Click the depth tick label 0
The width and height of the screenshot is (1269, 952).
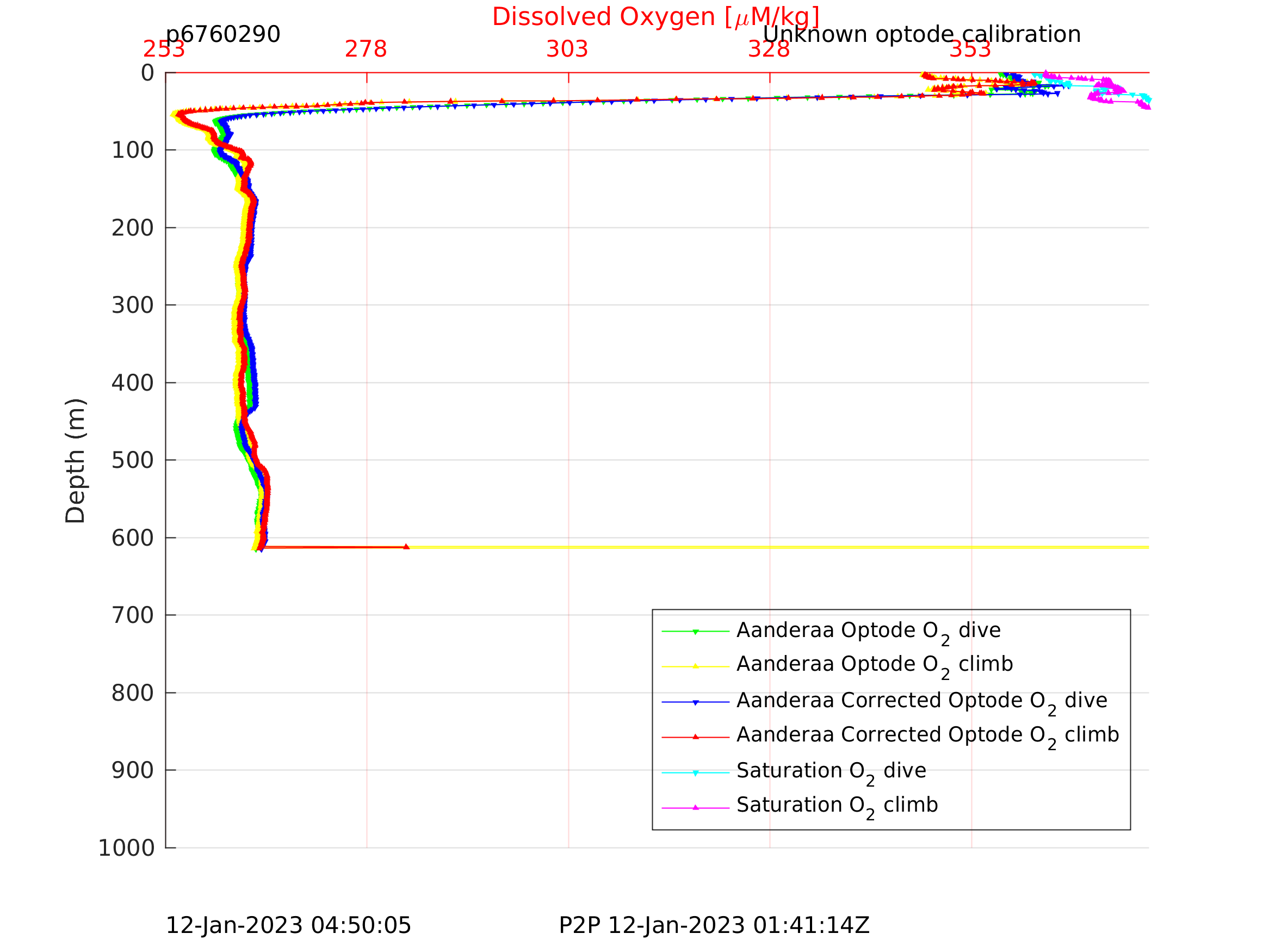pyautogui.click(x=147, y=73)
